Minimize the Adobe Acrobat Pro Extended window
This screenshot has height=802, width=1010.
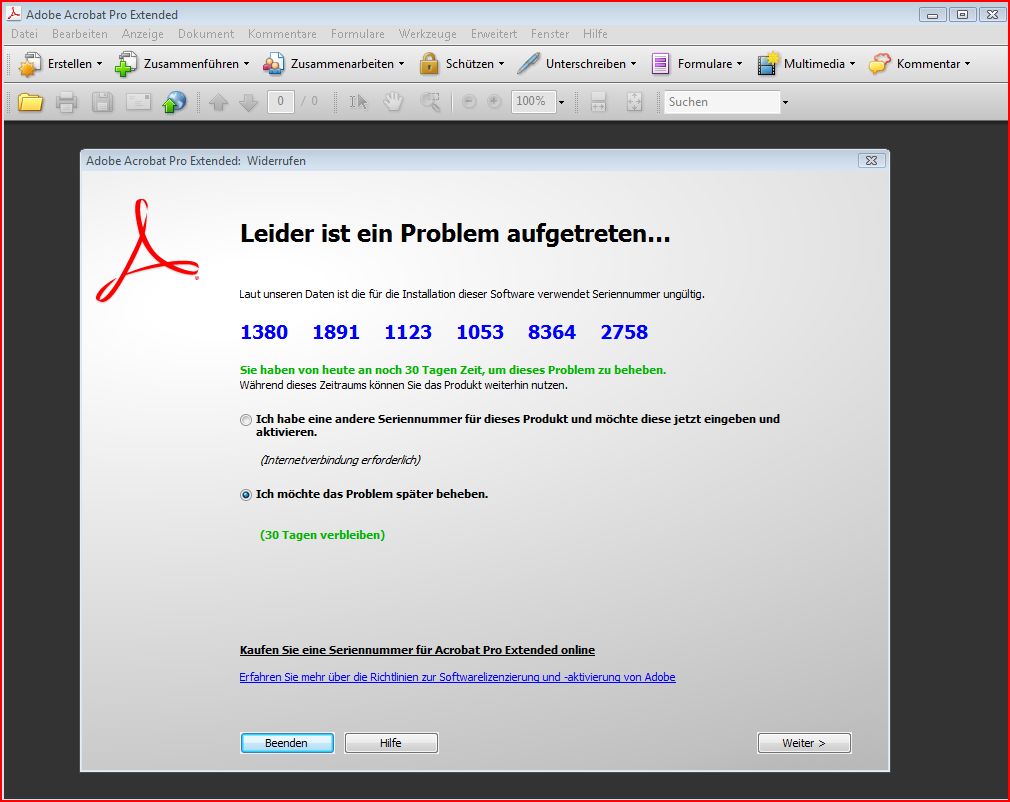coord(932,15)
